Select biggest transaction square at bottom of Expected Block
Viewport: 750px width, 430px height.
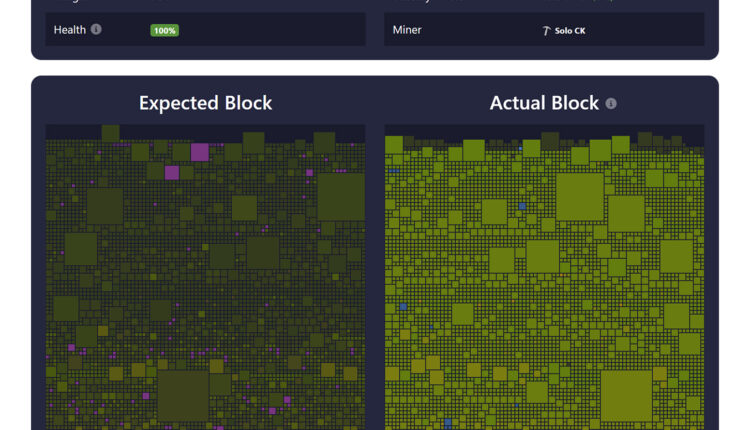[x=183, y=395]
